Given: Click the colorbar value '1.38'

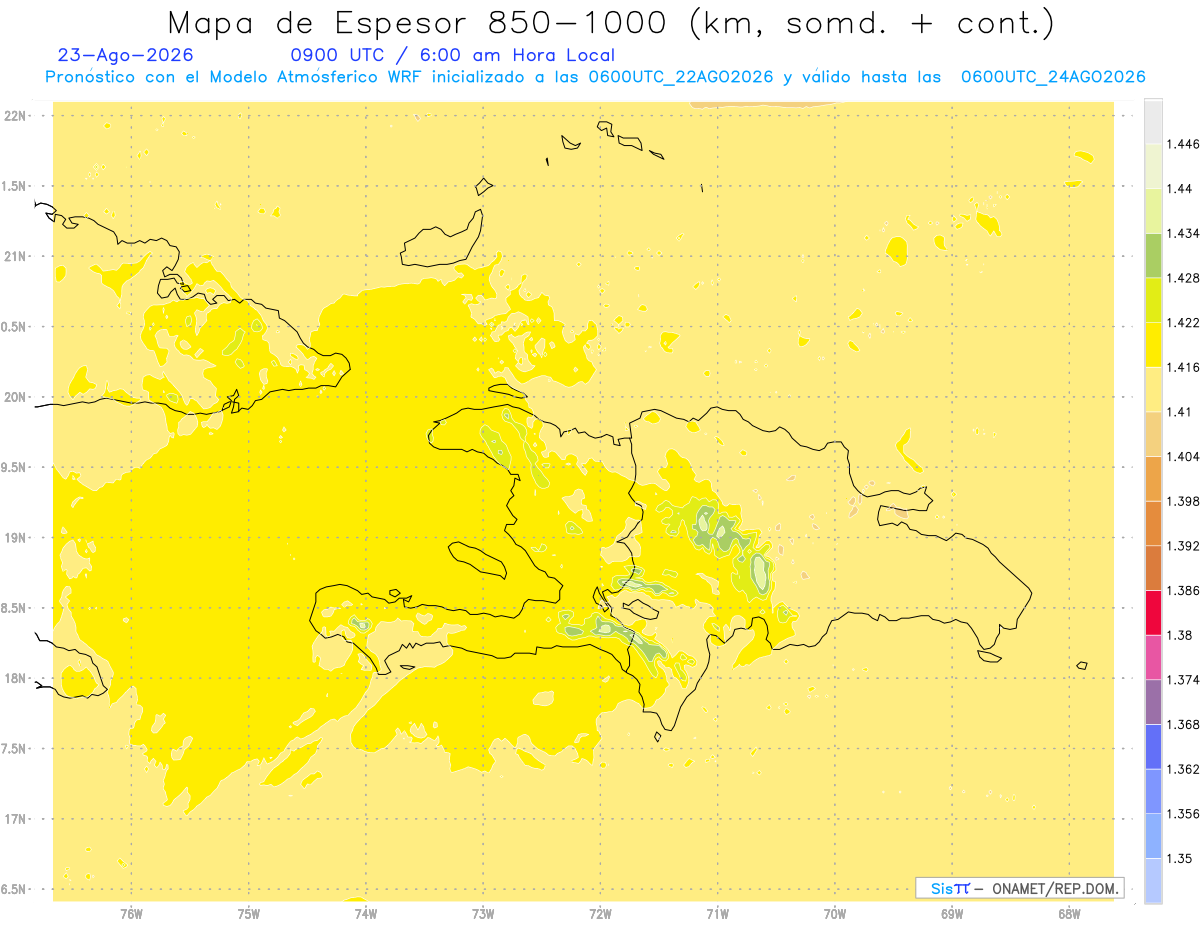Looking at the screenshot, I should pos(1179,635).
